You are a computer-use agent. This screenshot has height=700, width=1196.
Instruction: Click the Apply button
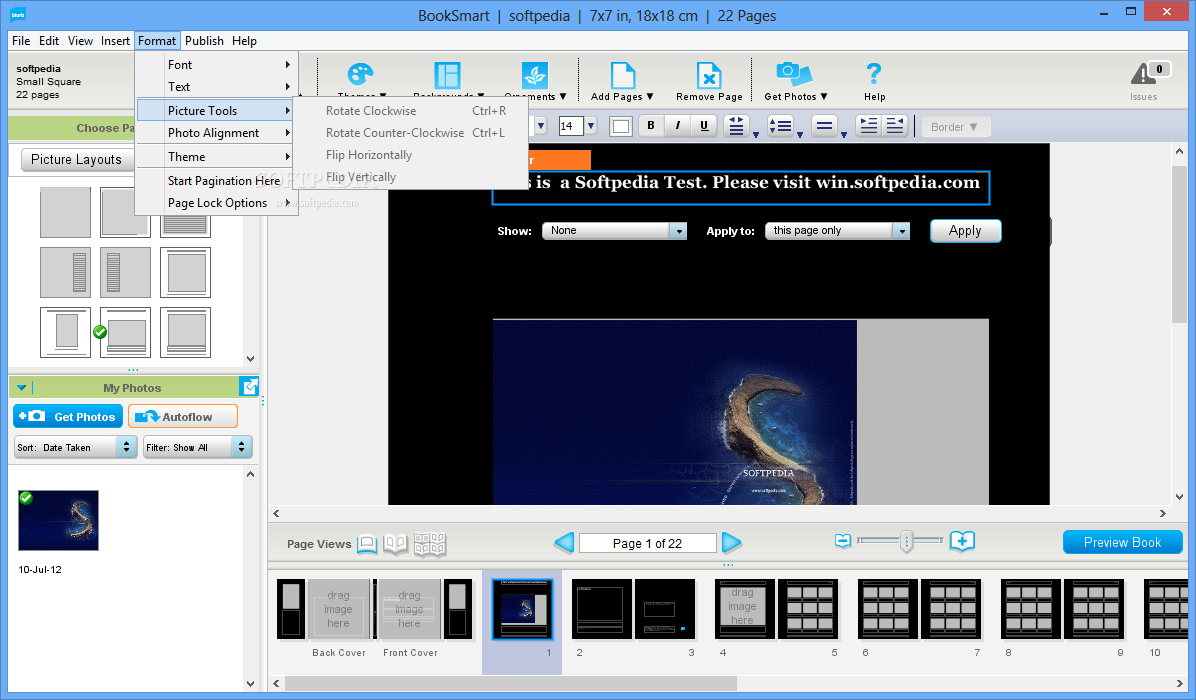coord(965,230)
